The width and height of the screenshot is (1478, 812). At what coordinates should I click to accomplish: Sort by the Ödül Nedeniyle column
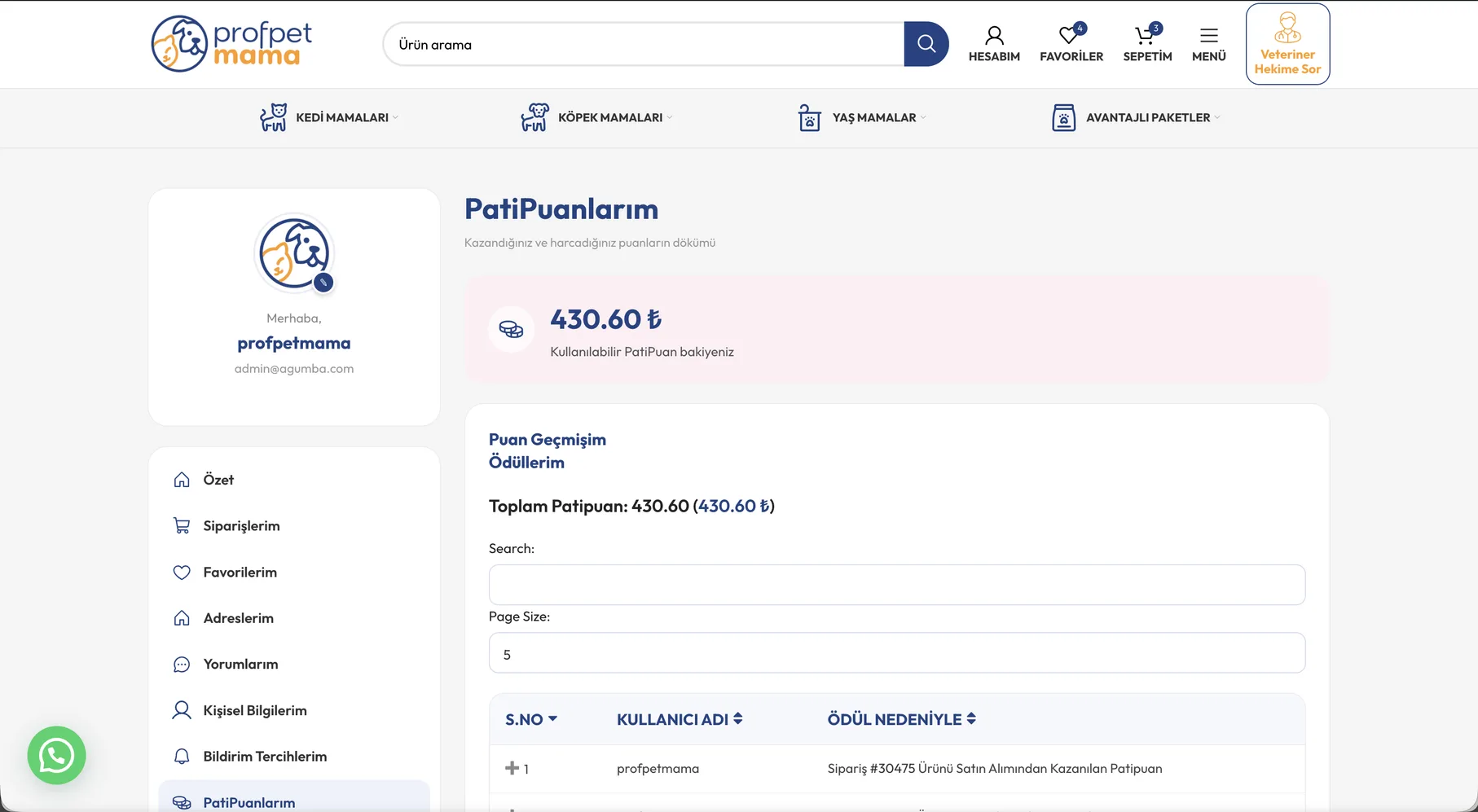902,719
